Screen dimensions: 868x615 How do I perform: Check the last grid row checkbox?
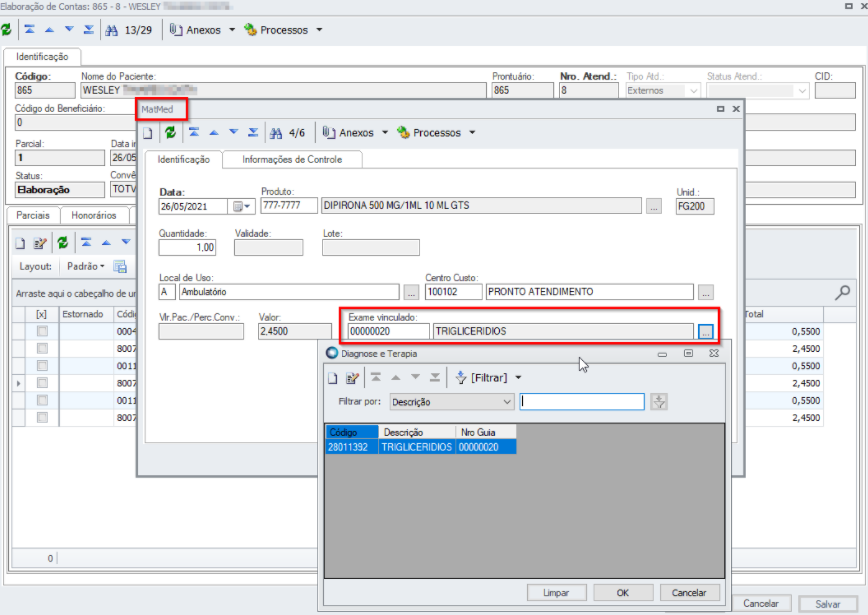(x=42, y=418)
